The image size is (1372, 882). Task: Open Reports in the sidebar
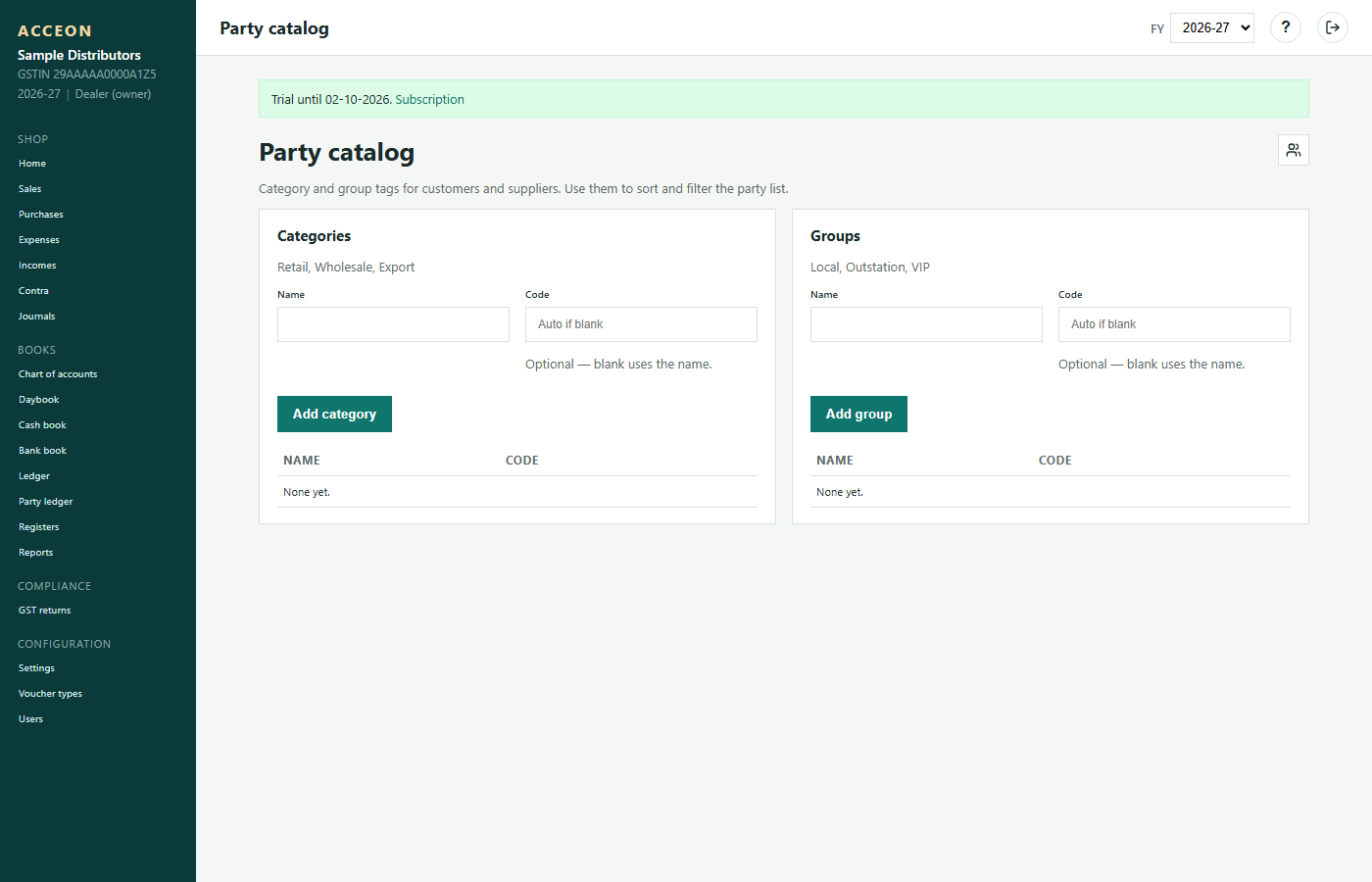coord(36,553)
